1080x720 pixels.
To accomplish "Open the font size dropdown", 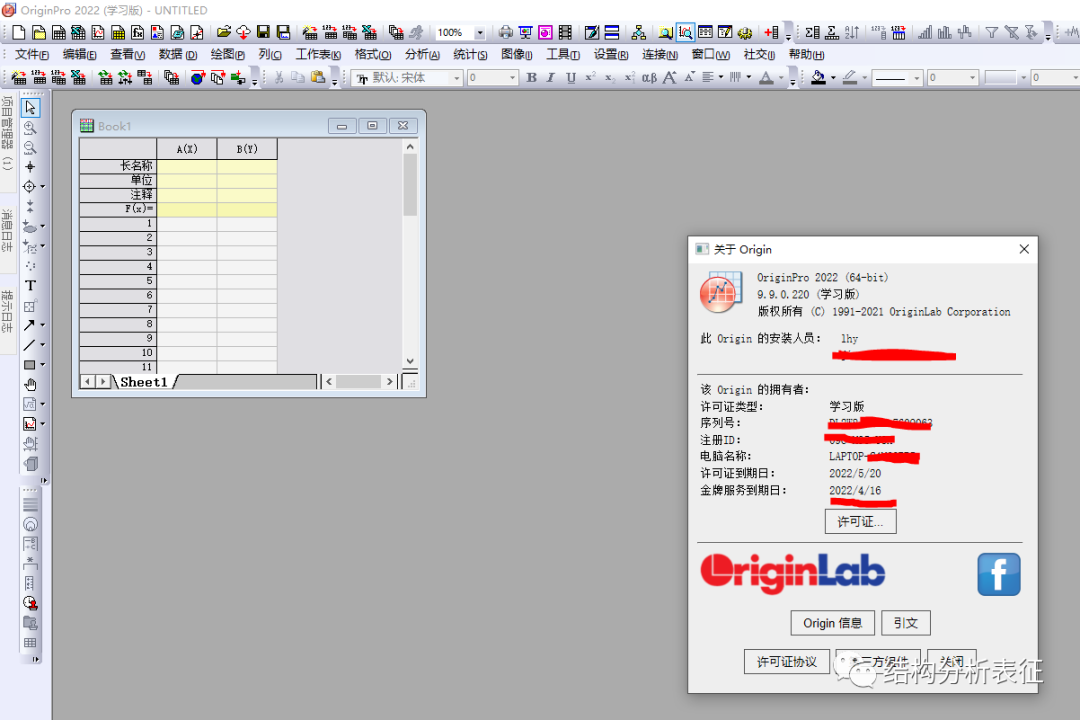I will pyautogui.click(x=512, y=79).
